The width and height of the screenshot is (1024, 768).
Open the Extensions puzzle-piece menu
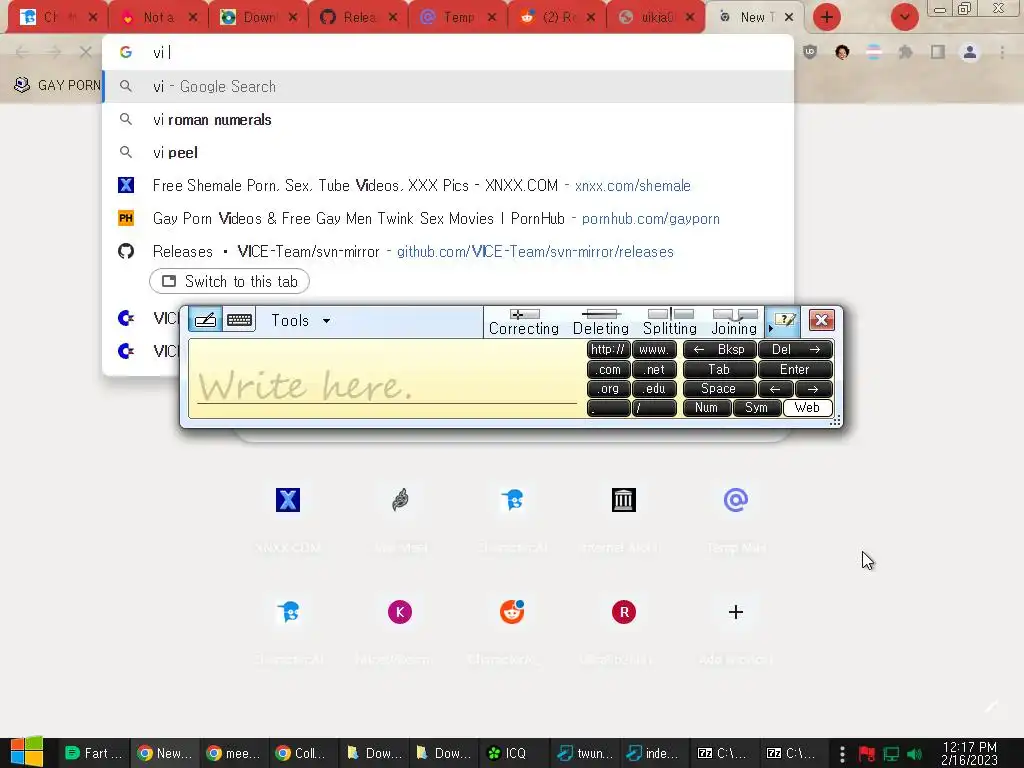[905, 52]
